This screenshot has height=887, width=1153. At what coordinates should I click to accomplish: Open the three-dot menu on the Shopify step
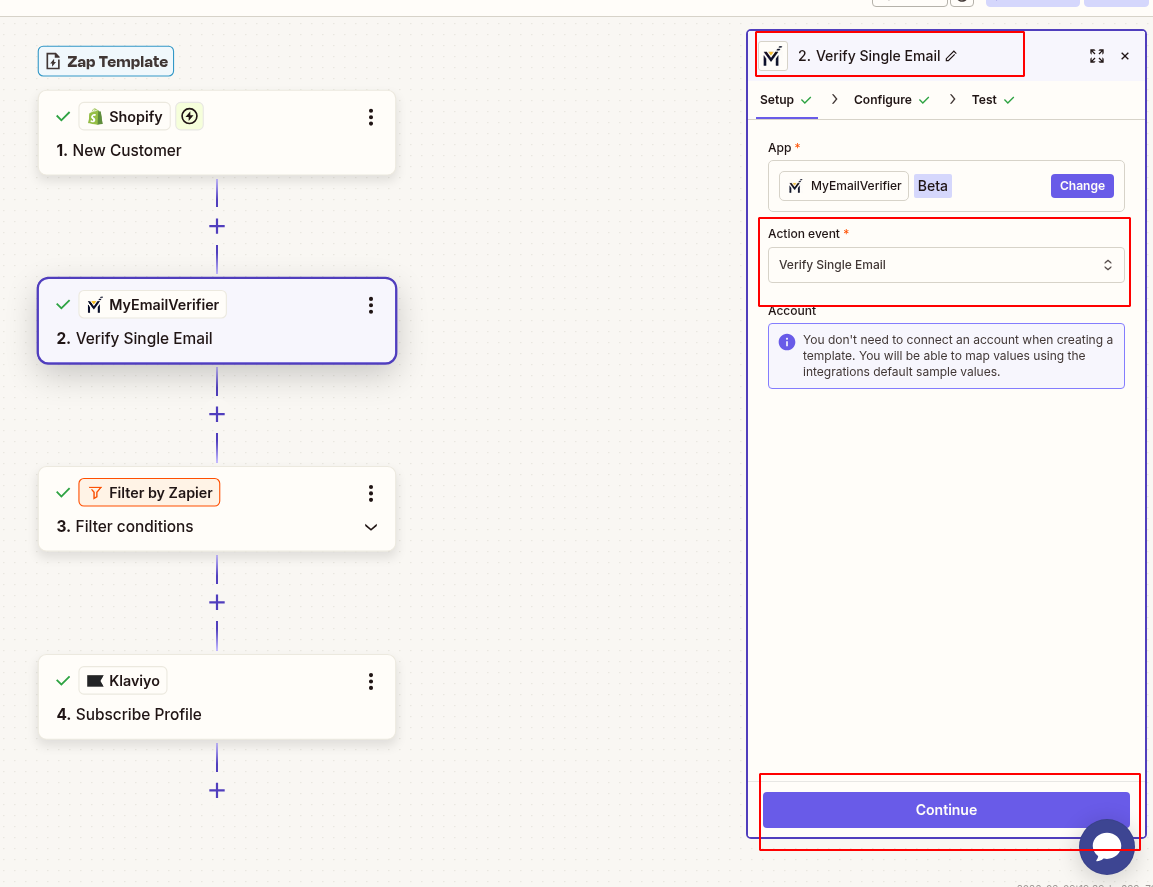371,117
